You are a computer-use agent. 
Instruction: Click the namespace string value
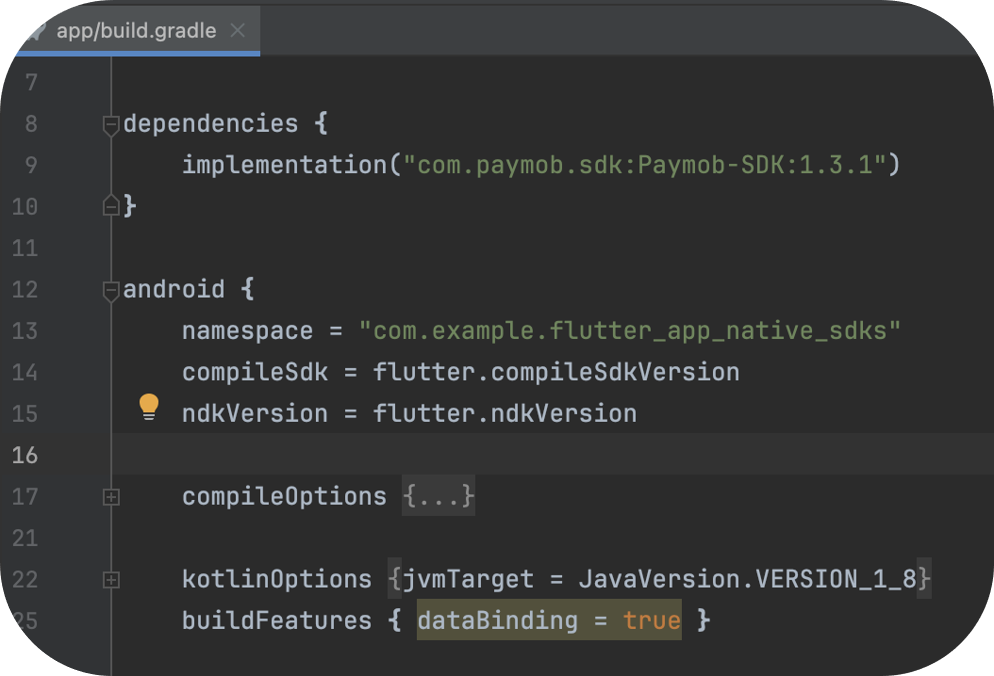tap(630, 331)
